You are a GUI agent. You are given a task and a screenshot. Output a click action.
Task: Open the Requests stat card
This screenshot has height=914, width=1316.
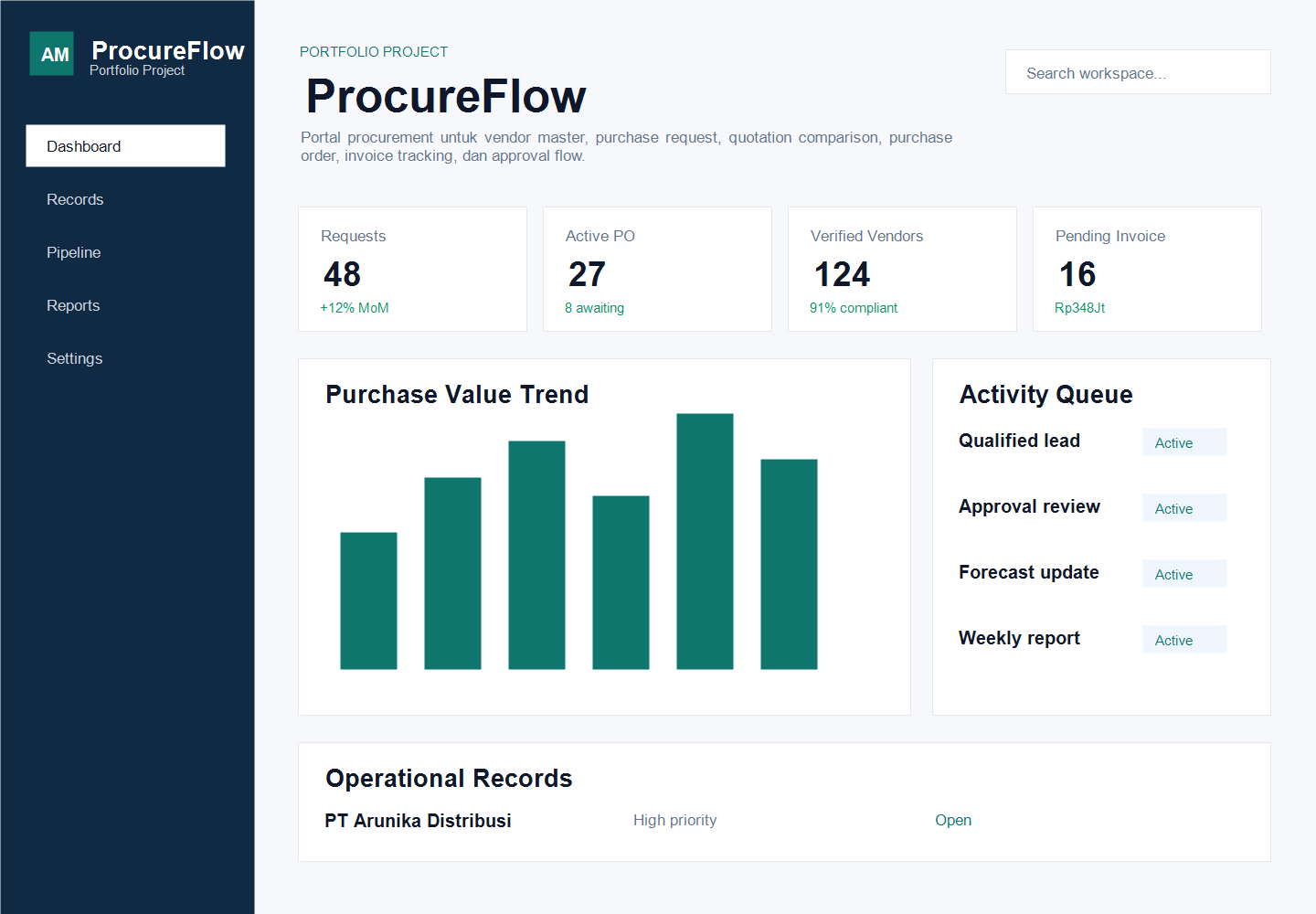(x=412, y=270)
